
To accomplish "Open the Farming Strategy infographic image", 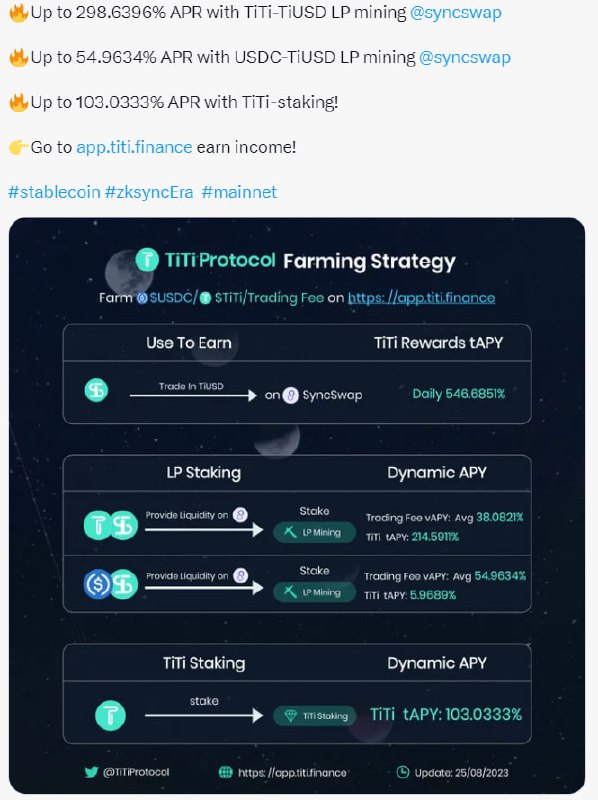I will tap(297, 506).
